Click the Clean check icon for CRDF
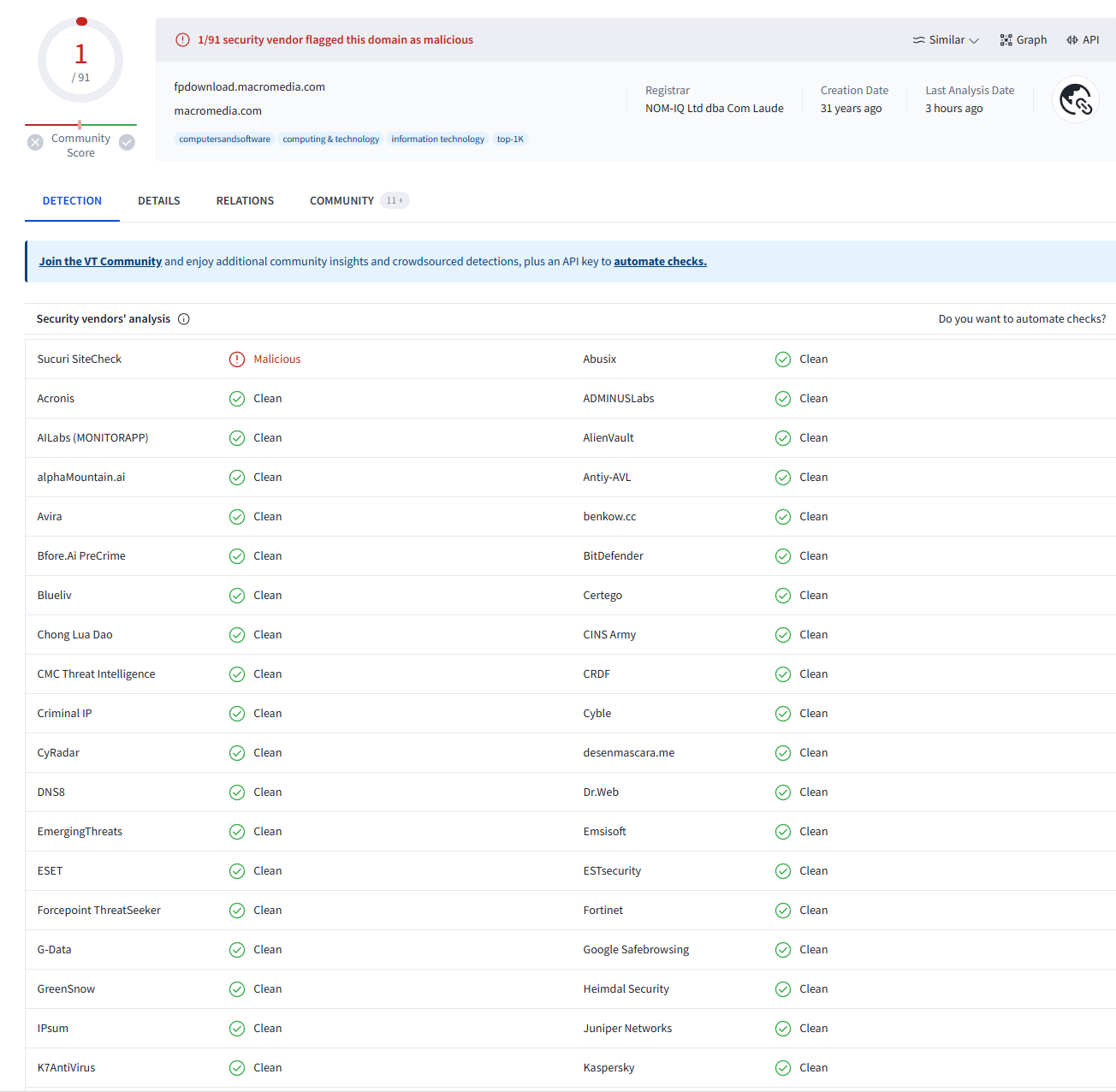Screen dimensions: 1116x1092 coord(783,674)
